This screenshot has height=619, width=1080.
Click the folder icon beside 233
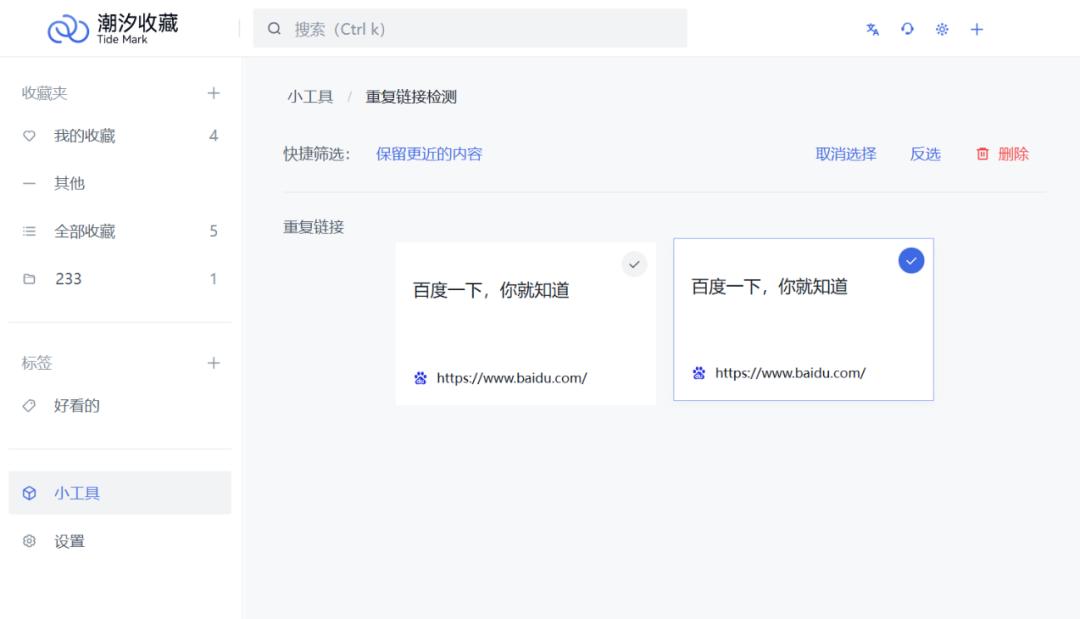pyautogui.click(x=29, y=279)
